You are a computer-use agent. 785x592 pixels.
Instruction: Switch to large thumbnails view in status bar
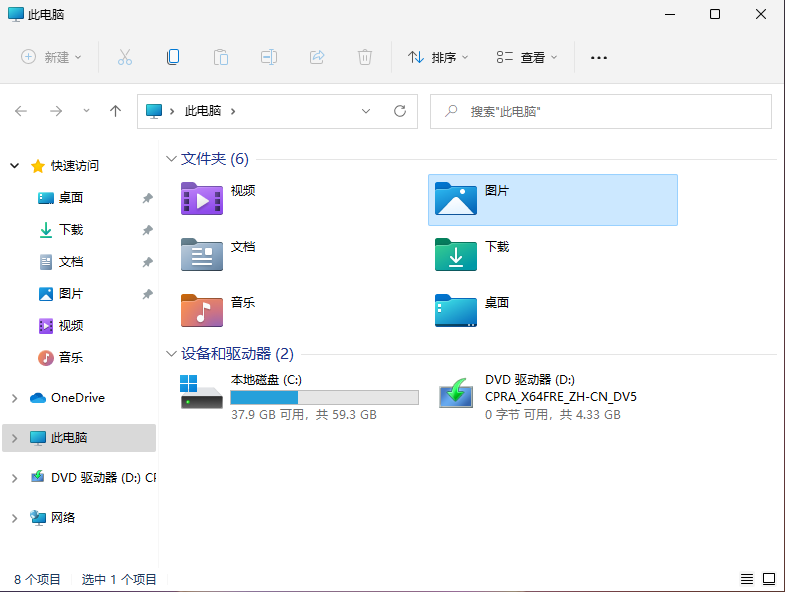pos(769,579)
